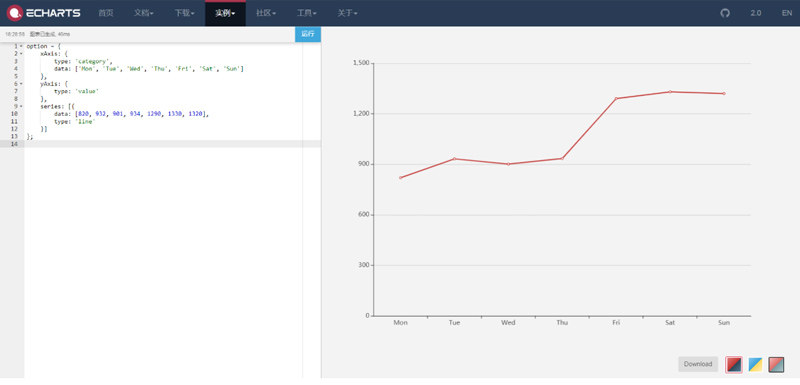Open the 下载 dropdown menu
800x385 pixels.
tap(185, 13)
